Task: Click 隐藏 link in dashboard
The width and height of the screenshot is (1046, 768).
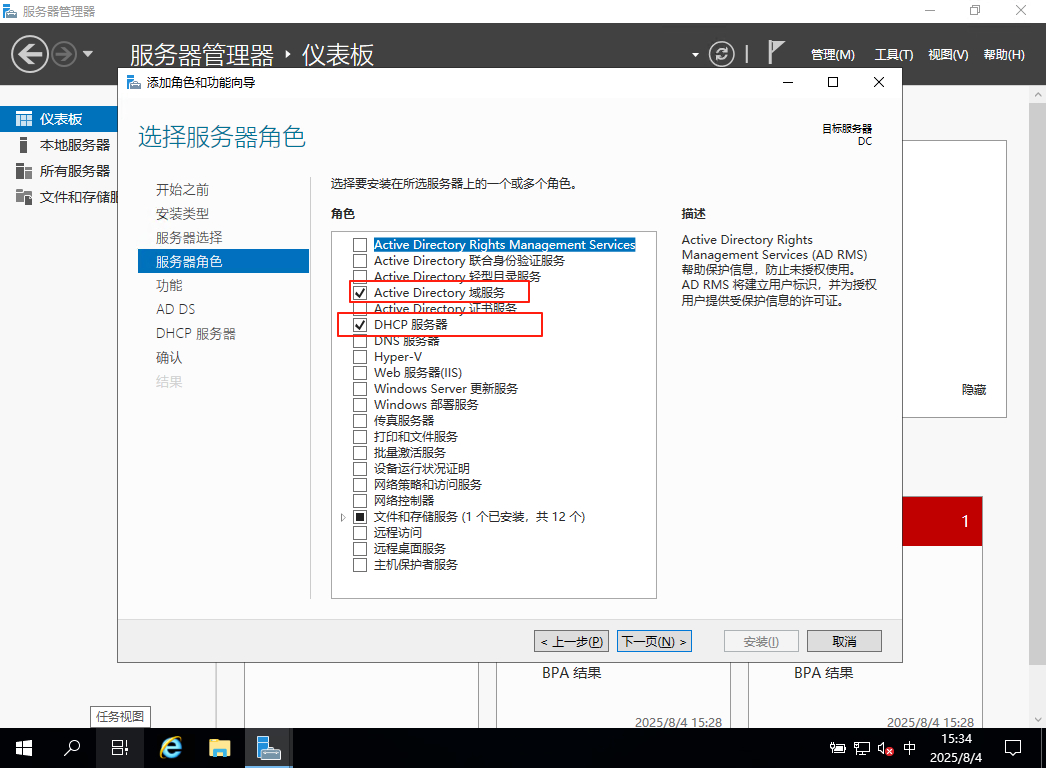Action: [973, 390]
